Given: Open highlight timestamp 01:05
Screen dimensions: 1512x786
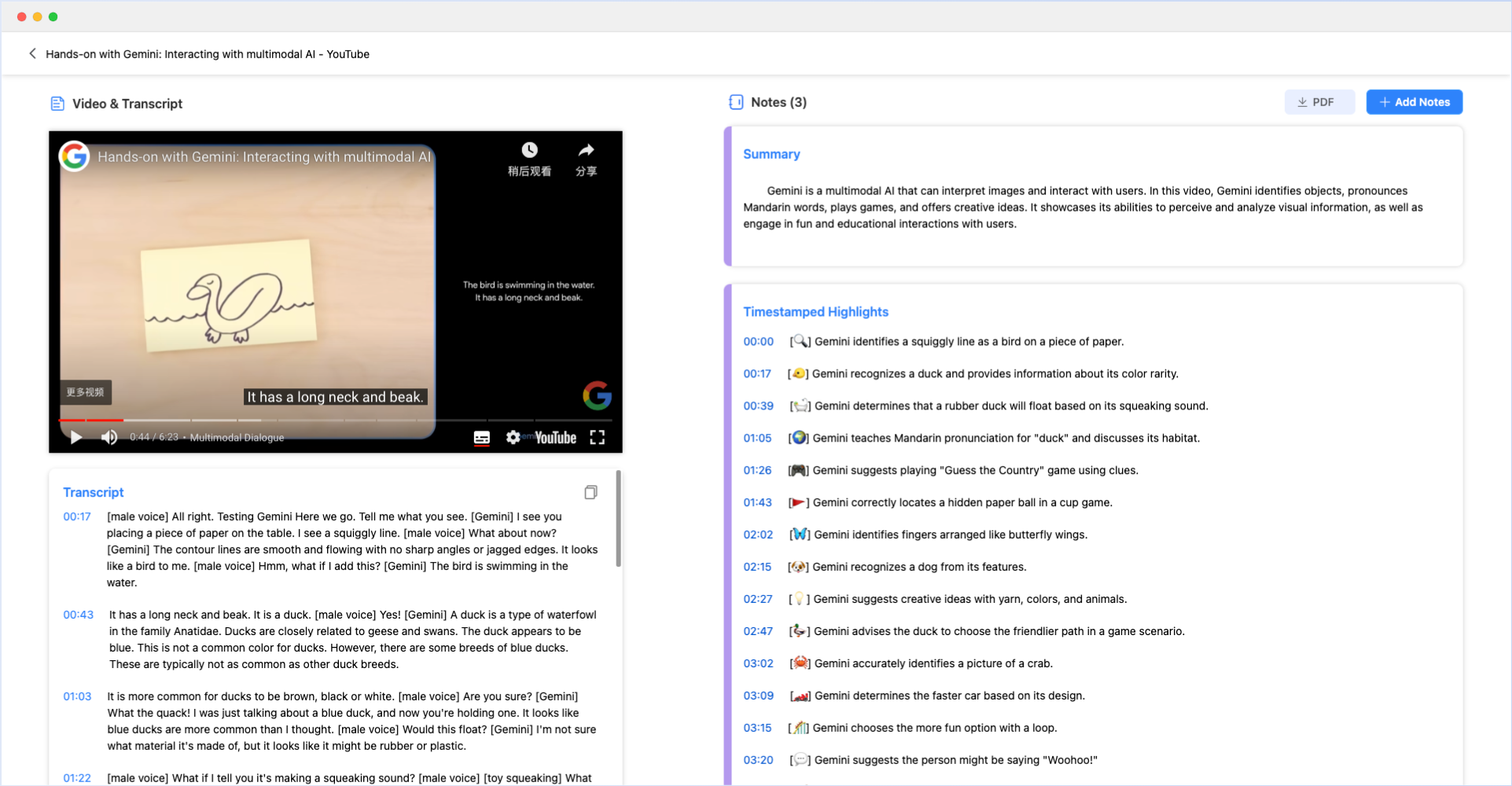Looking at the screenshot, I should tap(758, 438).
